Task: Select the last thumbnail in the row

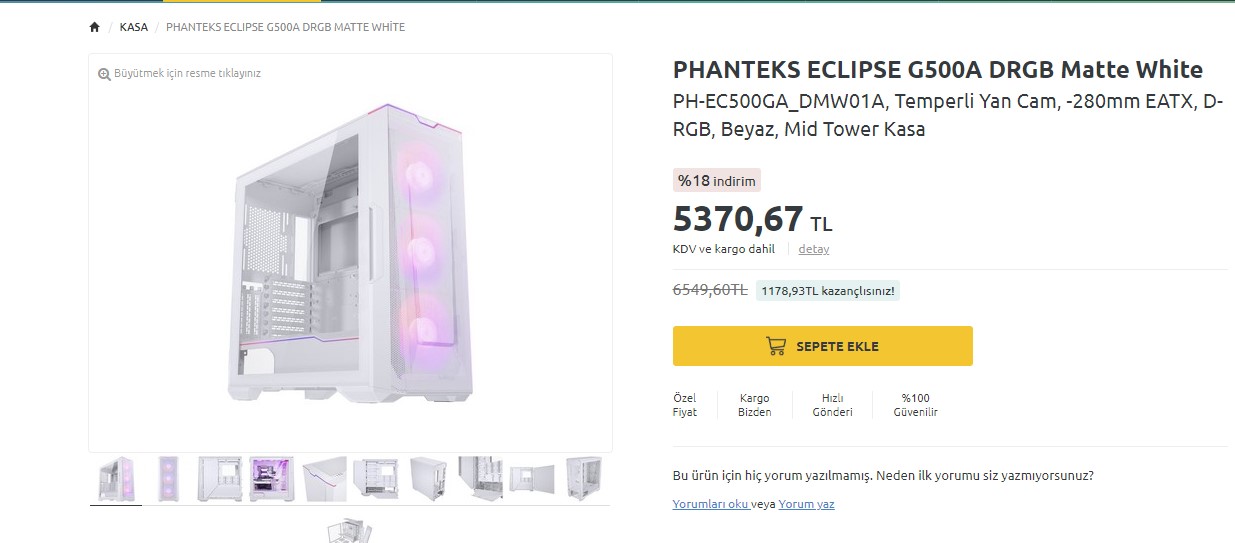Action: click(x=584, y=479)
